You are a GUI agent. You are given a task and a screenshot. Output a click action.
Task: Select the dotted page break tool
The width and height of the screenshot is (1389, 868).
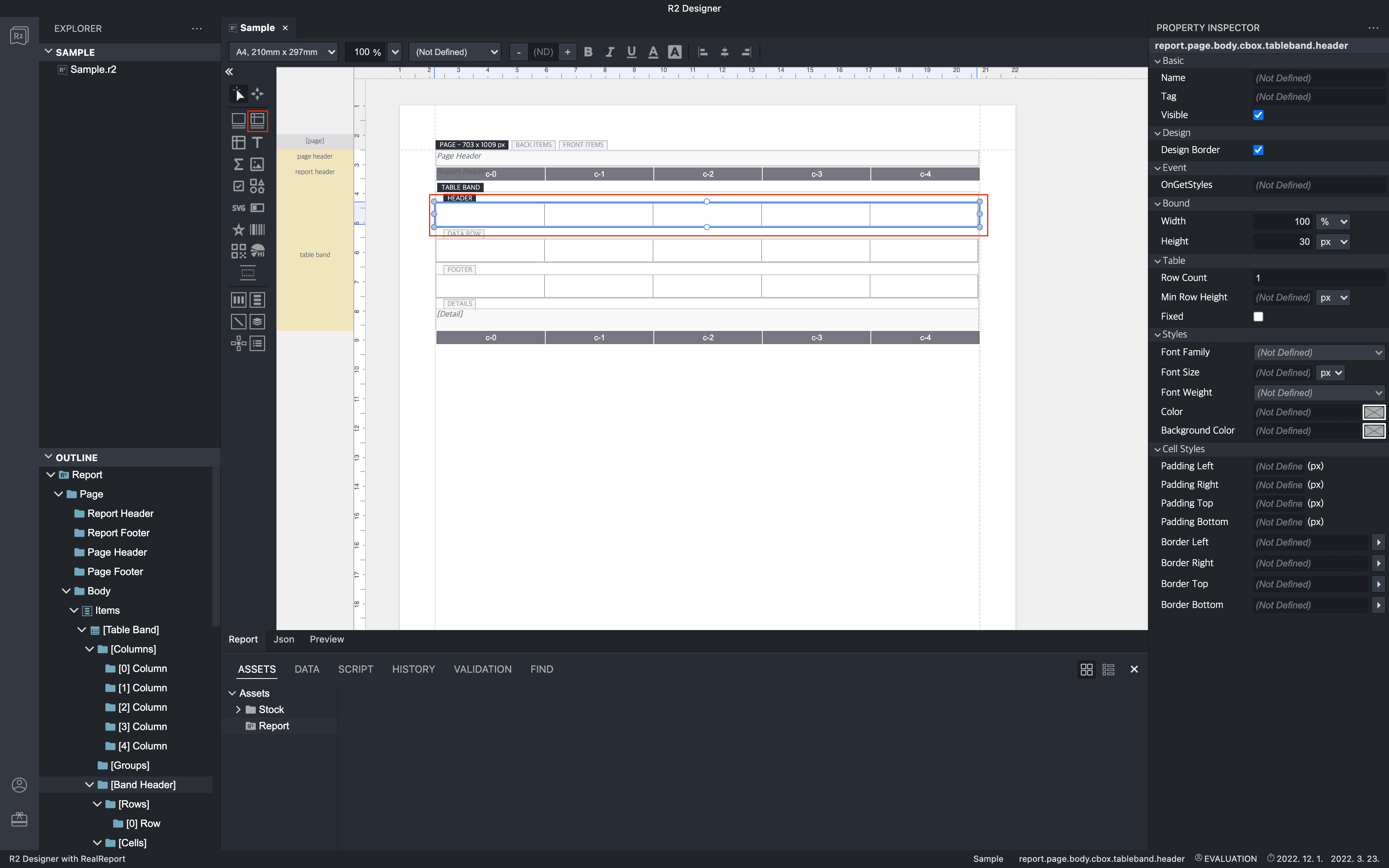click(x=248, y=273)
